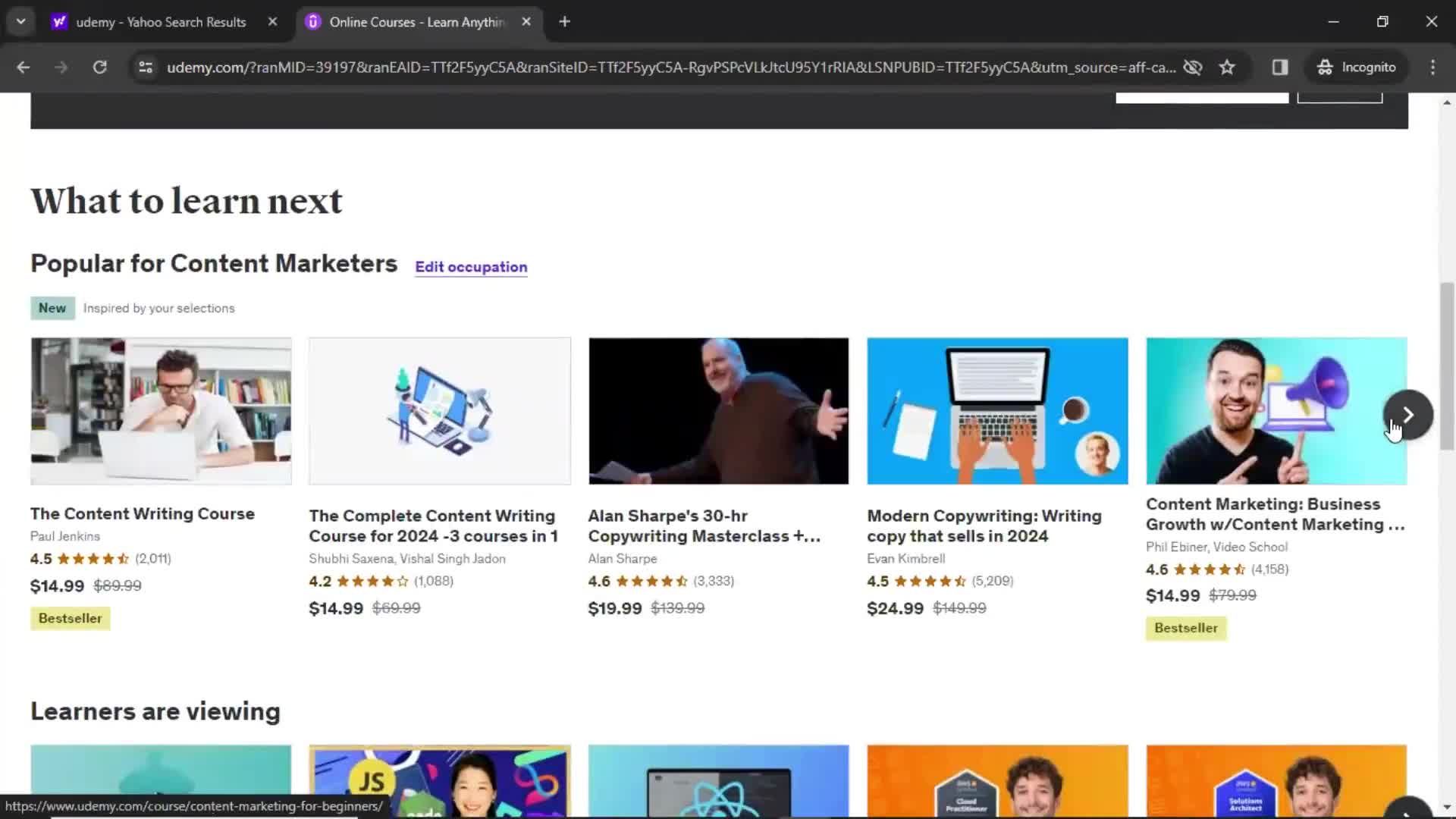Screen dimensions: 1456x819
Task: Expand the address bar URL dropdown
Action: pos(20,22)
